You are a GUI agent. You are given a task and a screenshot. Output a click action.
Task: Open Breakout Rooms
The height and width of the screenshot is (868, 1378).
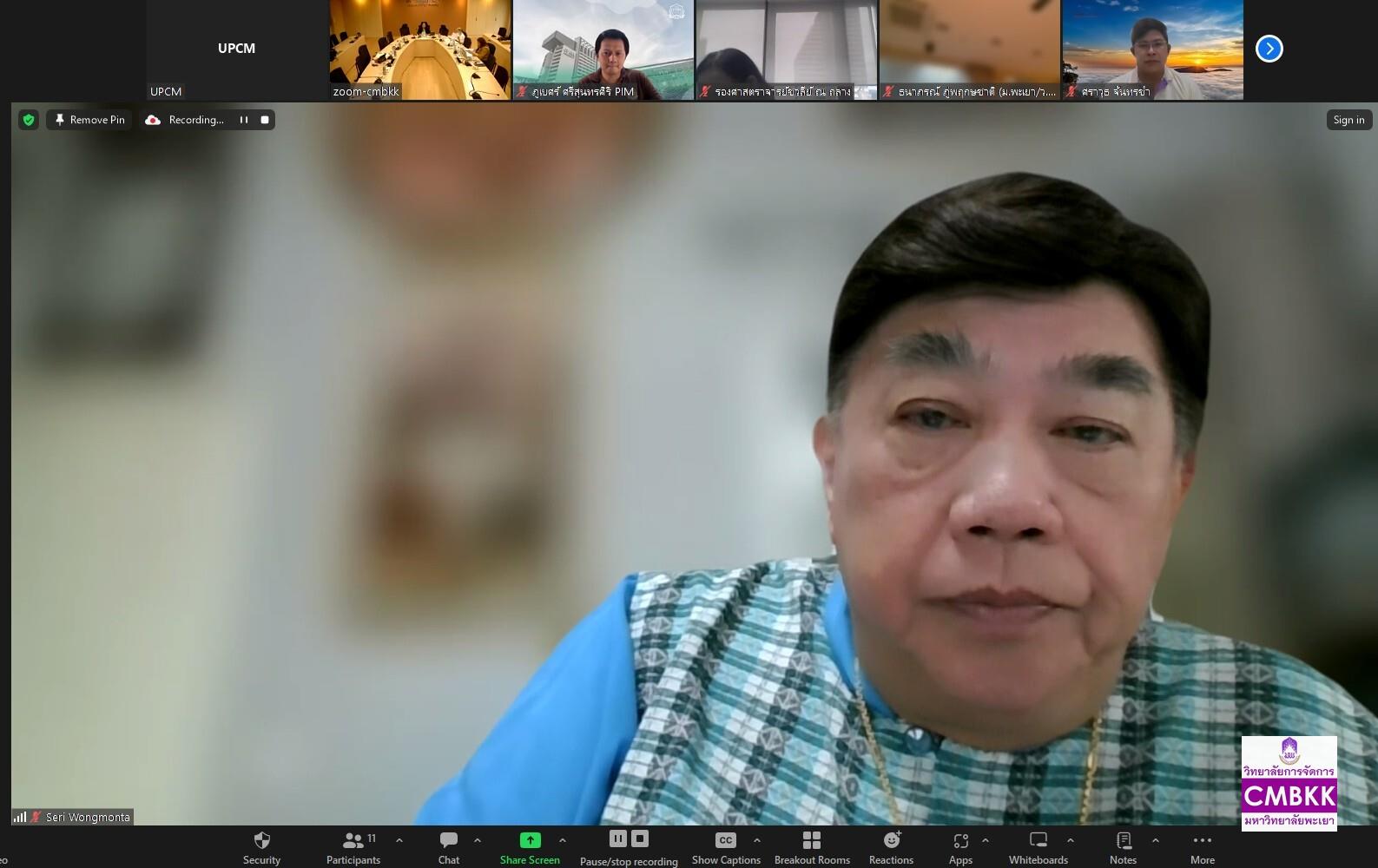[x=812, y=848]
